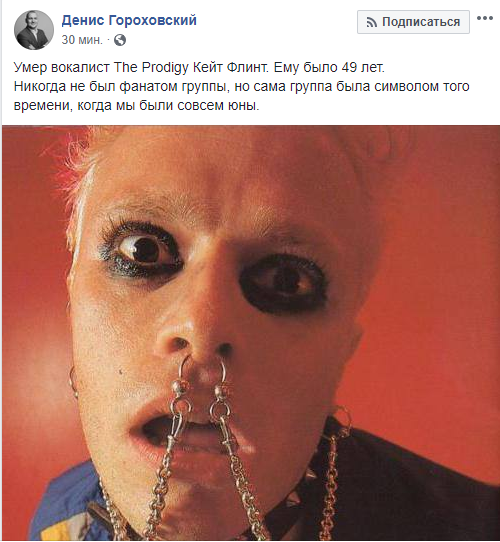
Task: Click the dark-painted eye in the photo
Action: click(x=284, y=283)
